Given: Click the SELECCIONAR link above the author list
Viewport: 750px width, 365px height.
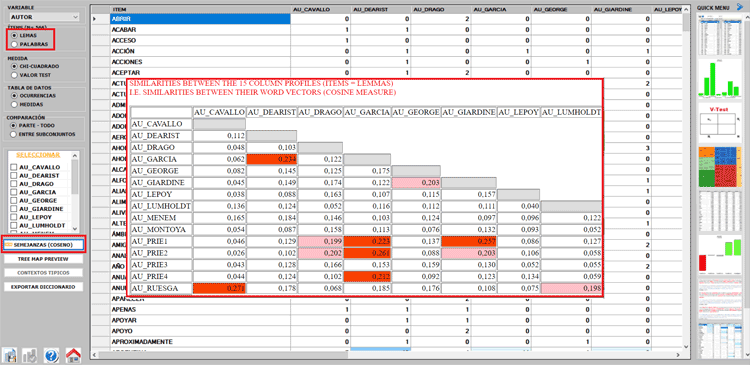Looking at the screenshot, I should (x=38, y=155).
